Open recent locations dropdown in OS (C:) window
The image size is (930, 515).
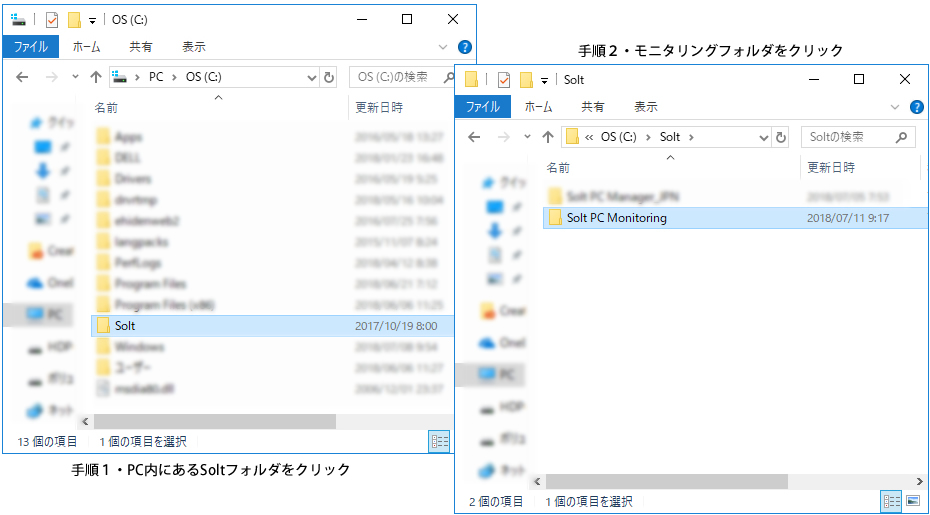tap(75, 77)
